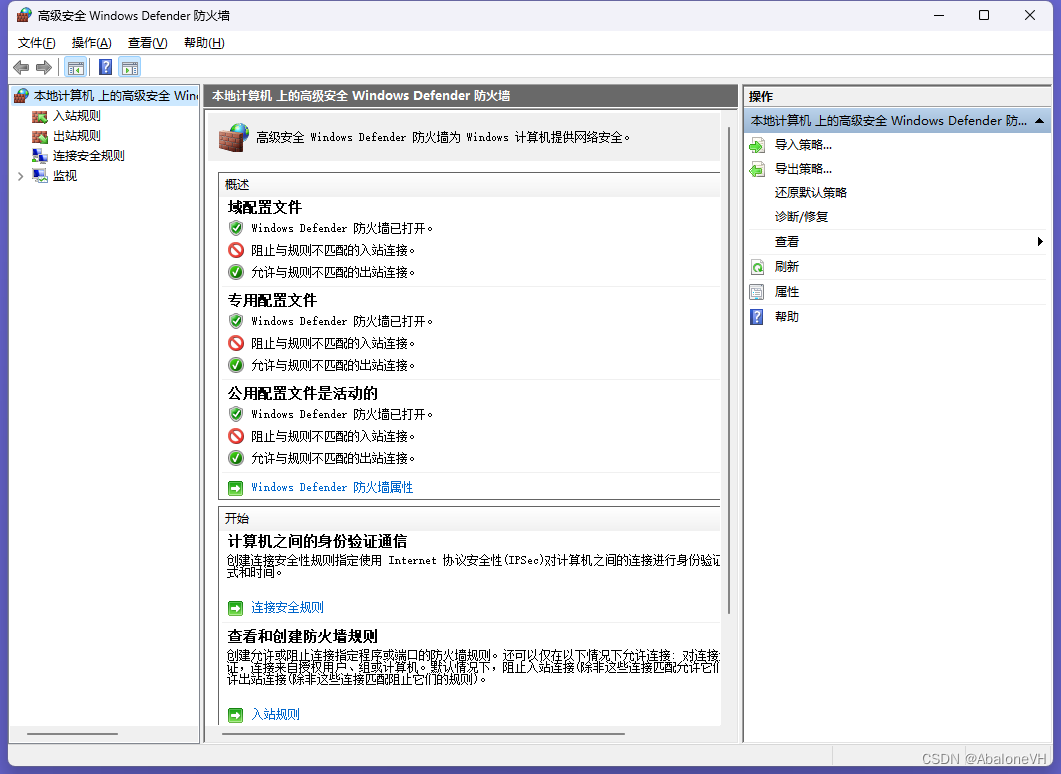Select 诊断/修复 in actions pane
This screenshot has height=774, width=1061.
click(x=801, y=217)
